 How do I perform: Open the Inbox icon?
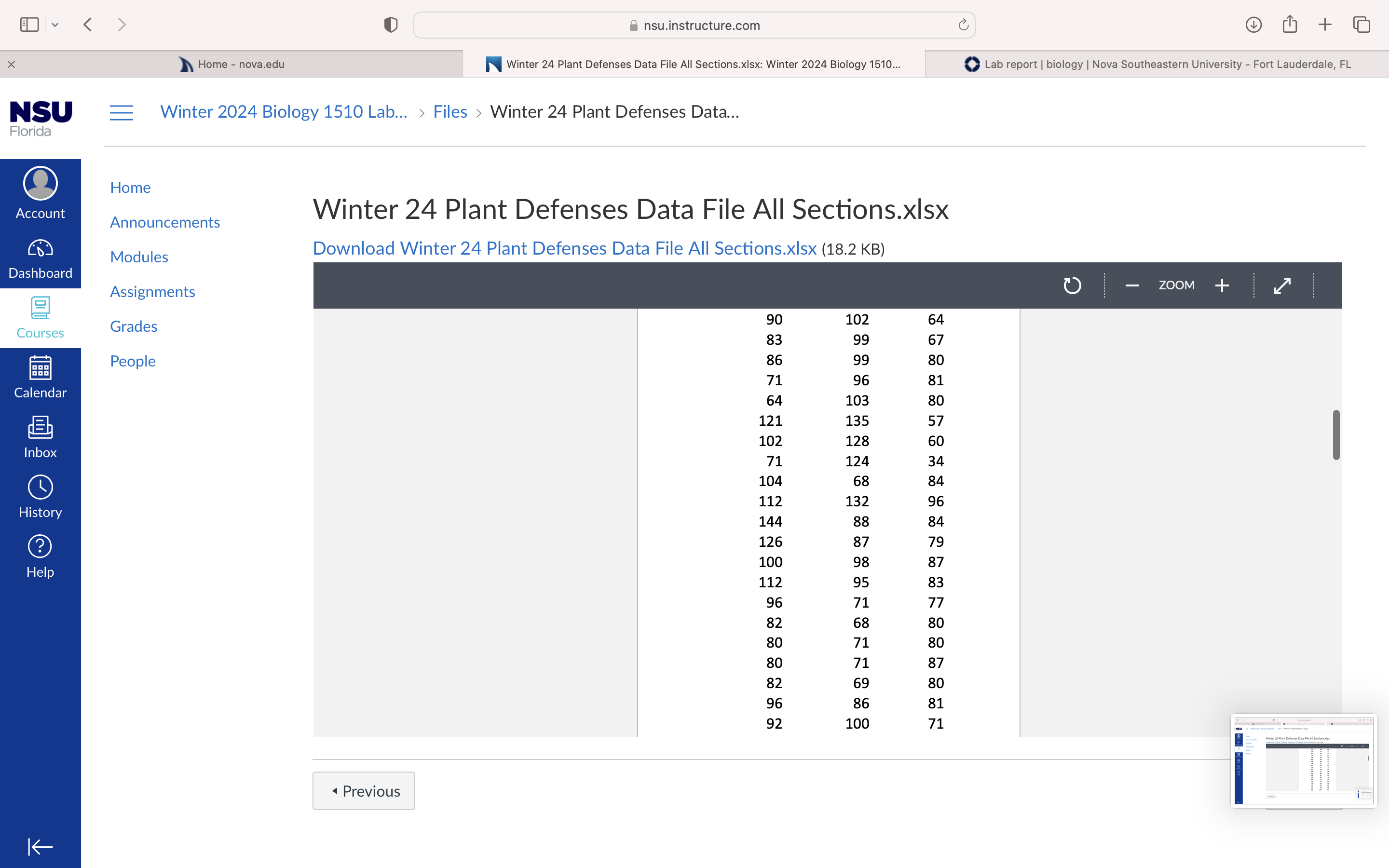click(x=40, y=428)
